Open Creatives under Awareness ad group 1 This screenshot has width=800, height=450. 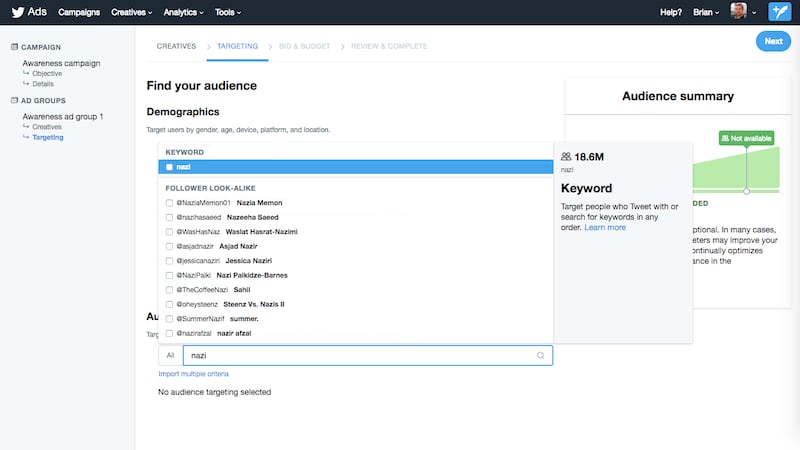coord(47,127)
